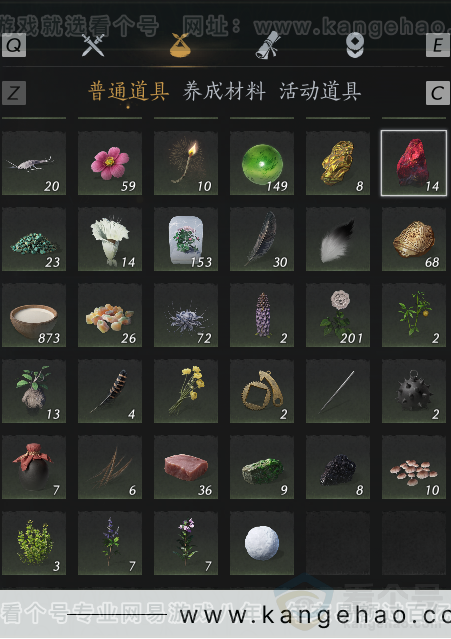Screen dimensions: 451x639
Task: Open the map pin marker category
Action: click(355, 45)
